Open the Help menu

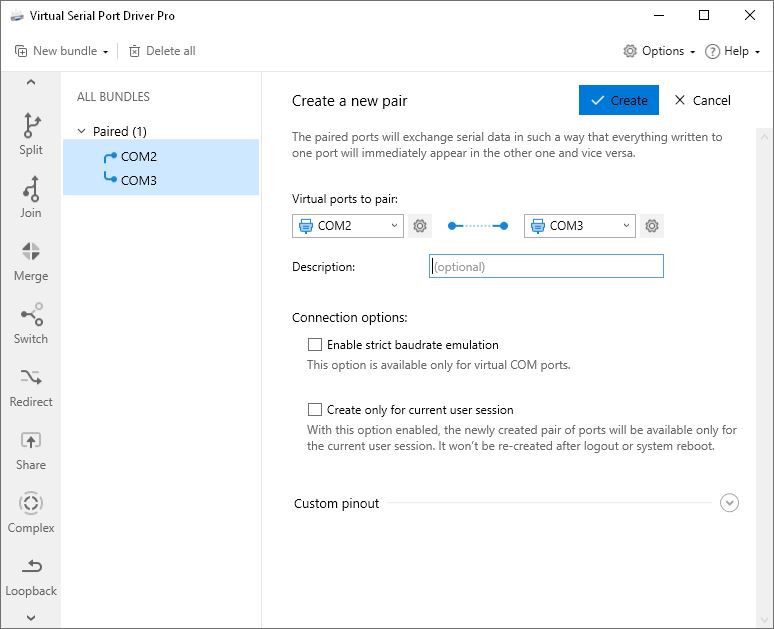click(x=733, y=51)
